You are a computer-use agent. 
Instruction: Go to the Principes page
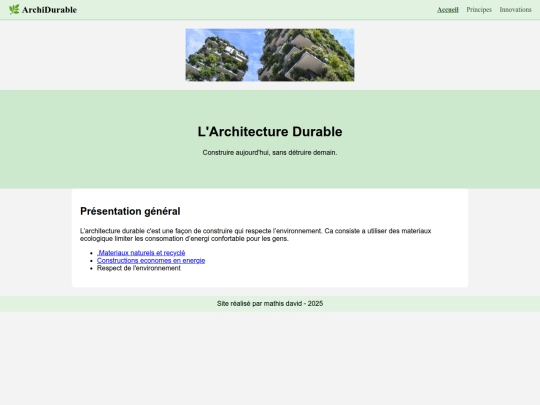[479, 10]
